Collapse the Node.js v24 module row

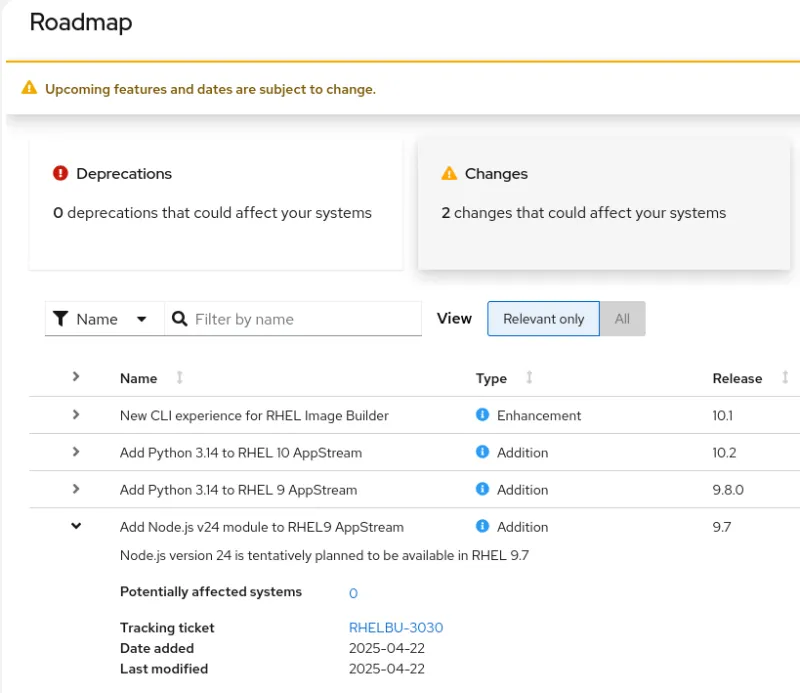click(x=76, y=526)
